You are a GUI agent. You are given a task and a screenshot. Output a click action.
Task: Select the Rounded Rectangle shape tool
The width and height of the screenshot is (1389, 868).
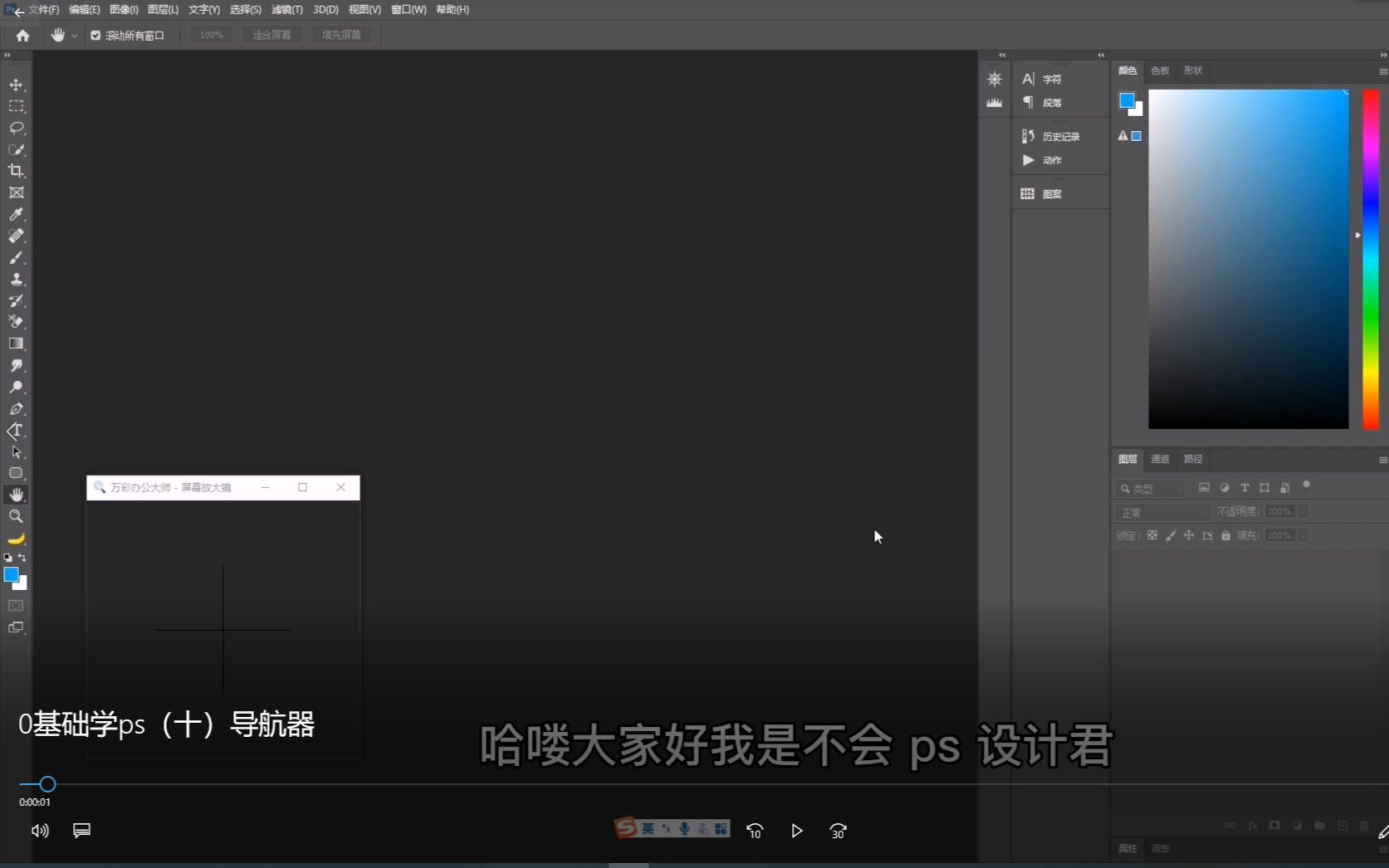16,473
